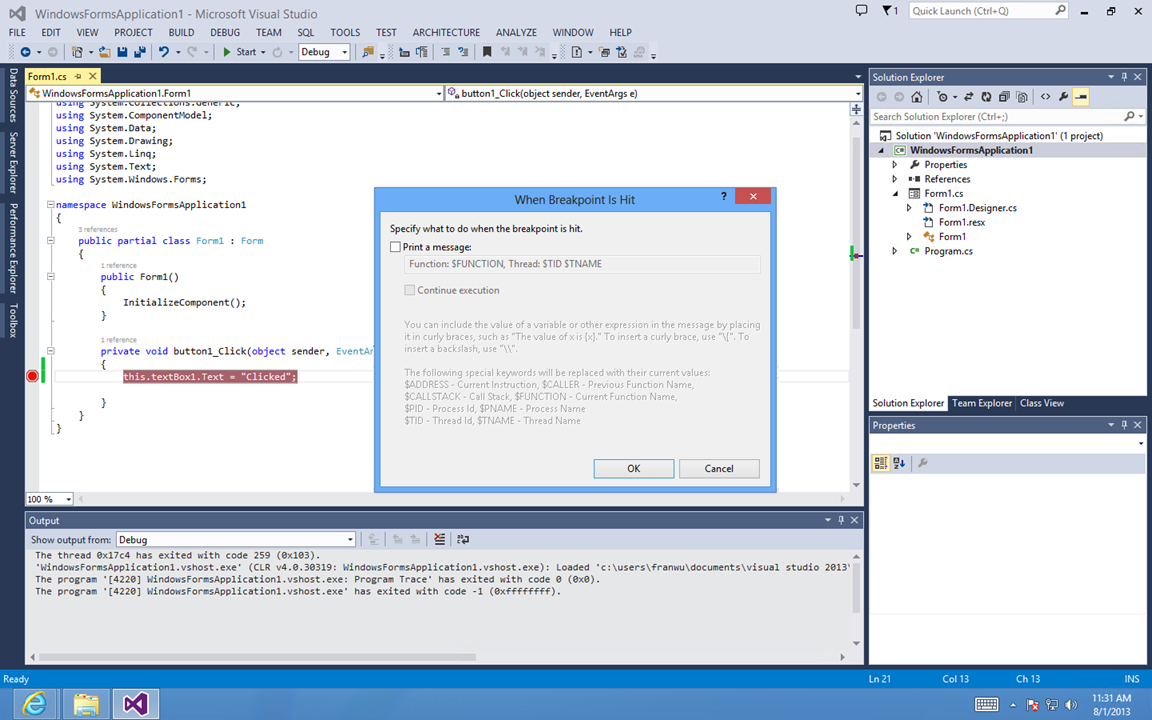Click the Save All toolbar icon
Image resolution: width=1152 pixels, height=720 pixels.
(x=138, y=52)
